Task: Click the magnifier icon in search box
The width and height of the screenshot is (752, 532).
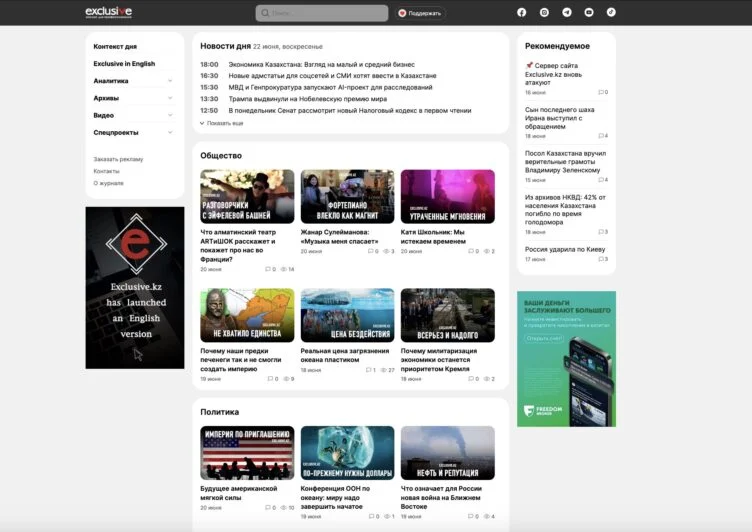Action: 265,13
